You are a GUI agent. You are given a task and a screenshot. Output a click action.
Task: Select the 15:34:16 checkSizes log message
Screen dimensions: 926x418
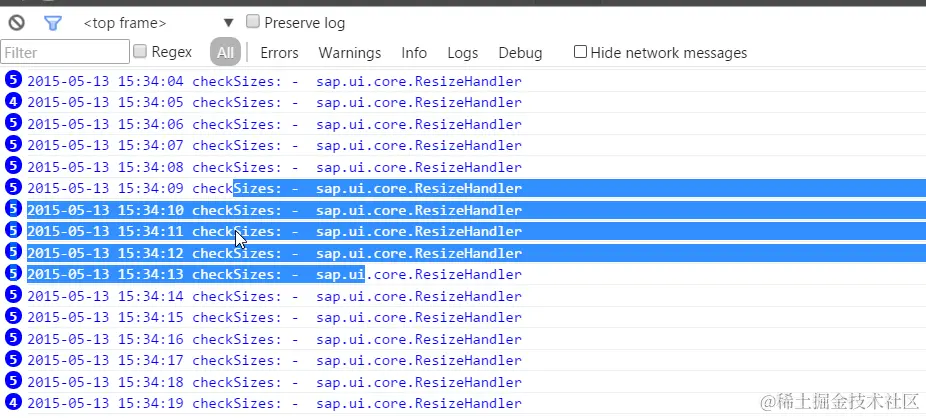pyautogui.click(x=275, y=339)
